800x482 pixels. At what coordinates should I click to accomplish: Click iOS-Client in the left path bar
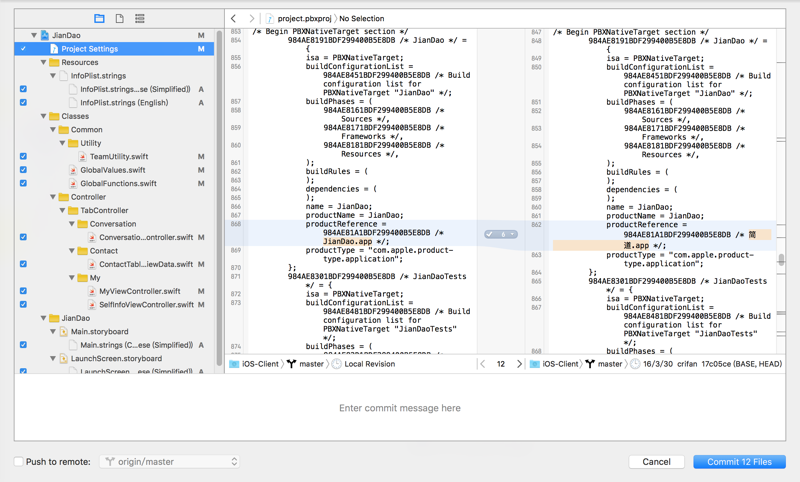click(x=260, y=364)
